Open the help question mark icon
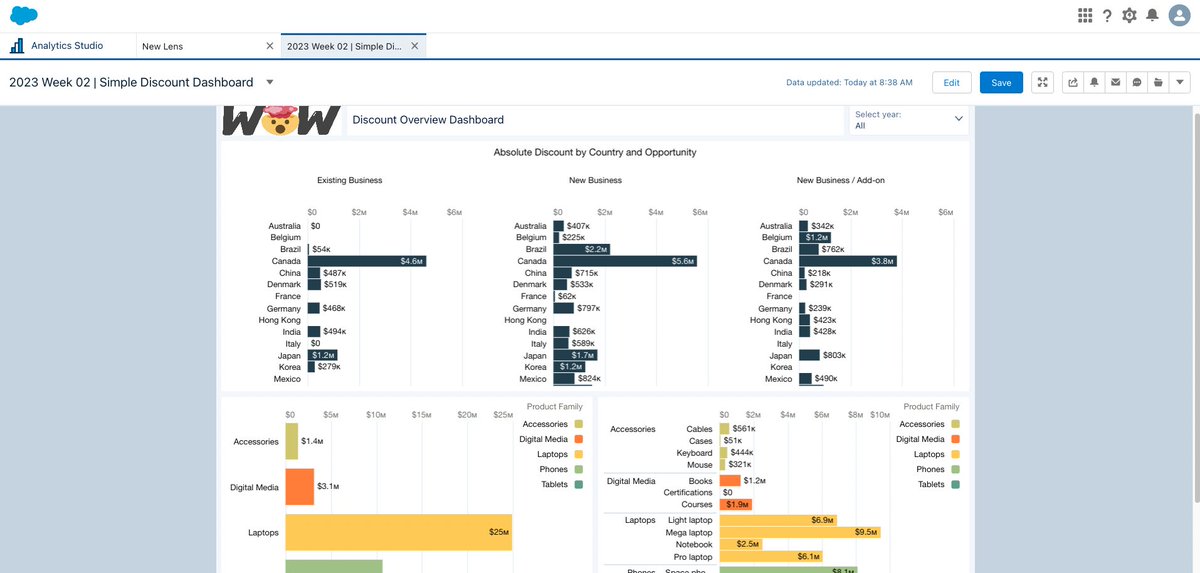 click(1107, 15)
